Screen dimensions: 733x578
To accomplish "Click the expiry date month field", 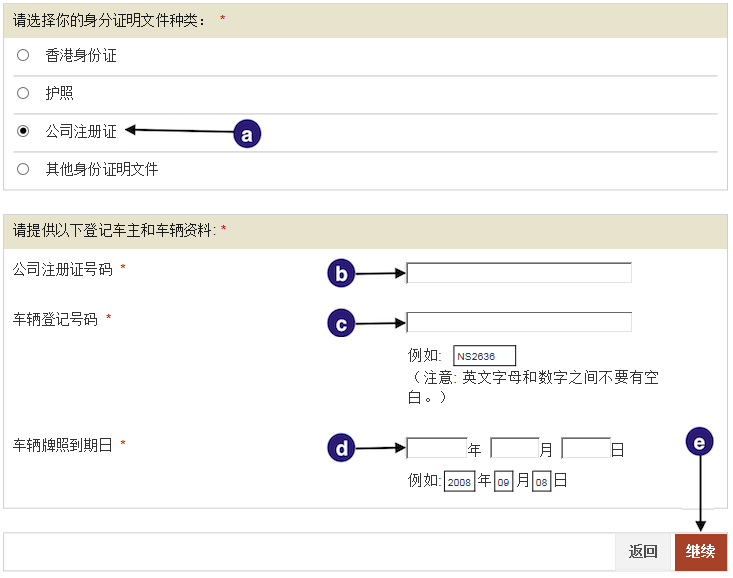I will (515, 448).
